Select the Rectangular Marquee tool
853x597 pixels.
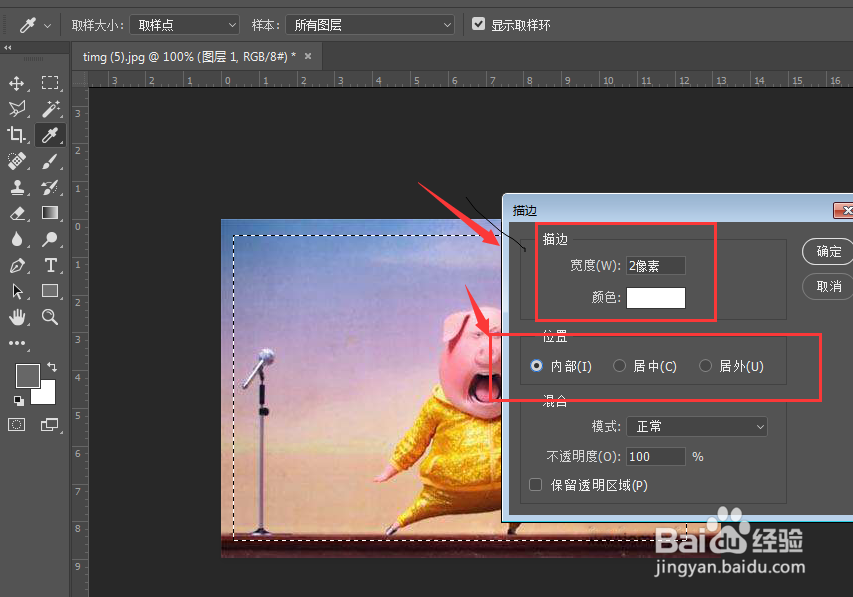point(50,83)
